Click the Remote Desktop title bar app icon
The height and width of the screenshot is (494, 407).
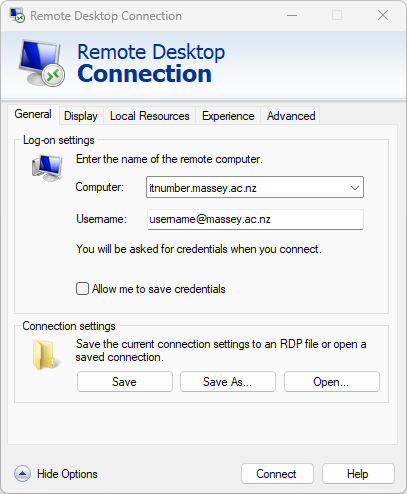coord(17,15)
